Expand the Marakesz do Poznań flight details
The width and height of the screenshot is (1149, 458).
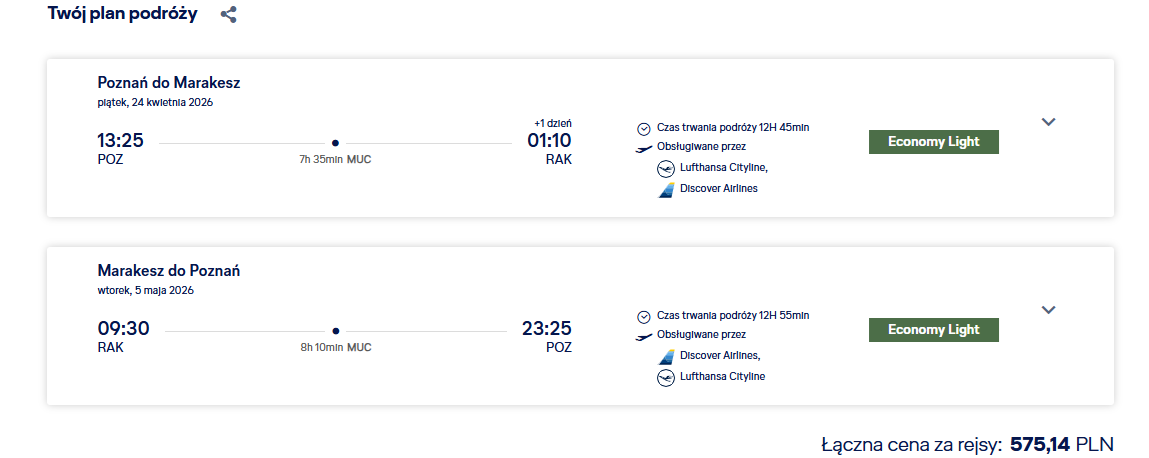click(1049, 310)
